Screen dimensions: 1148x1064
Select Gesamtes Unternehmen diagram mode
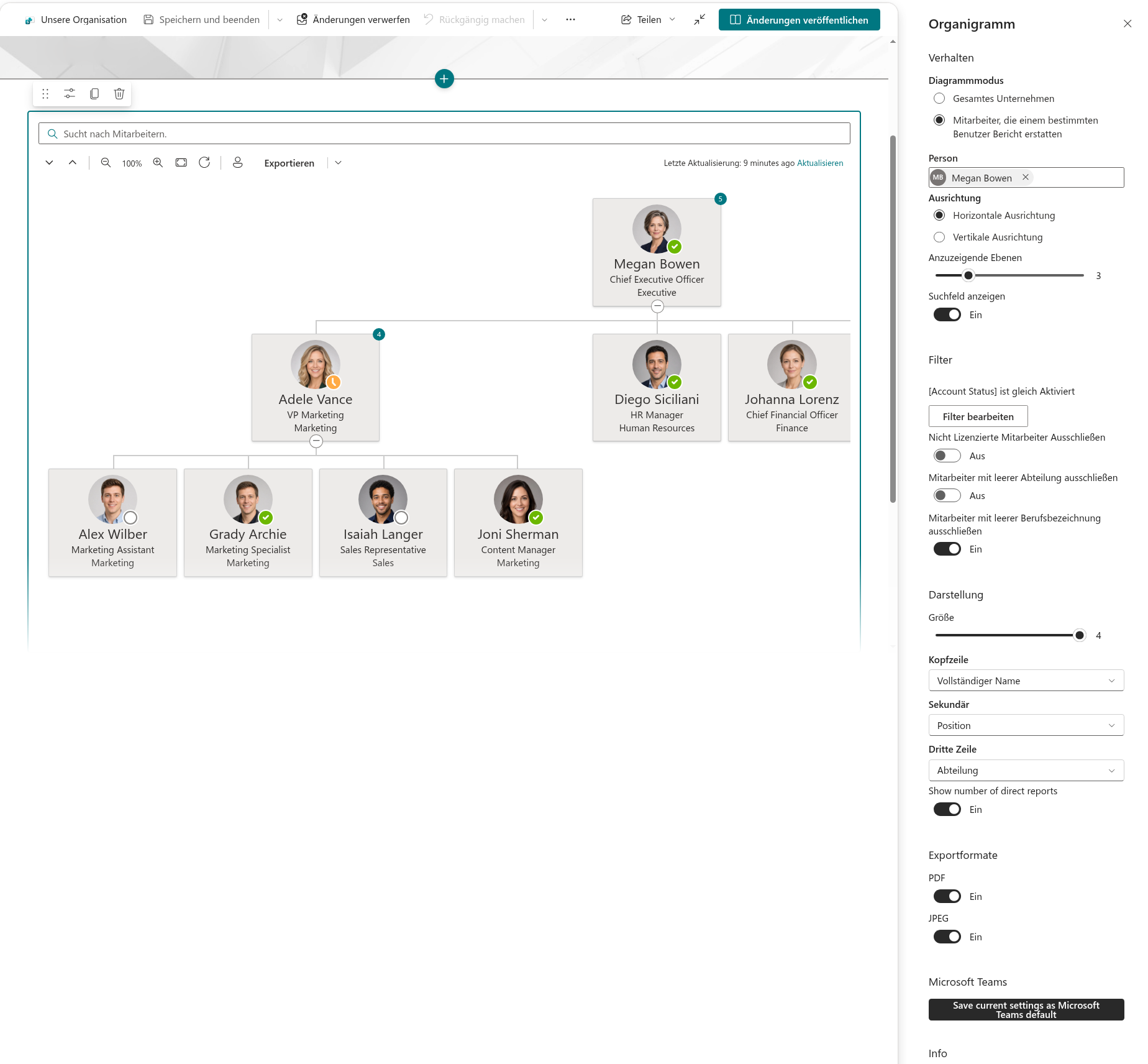click(939, 99)
